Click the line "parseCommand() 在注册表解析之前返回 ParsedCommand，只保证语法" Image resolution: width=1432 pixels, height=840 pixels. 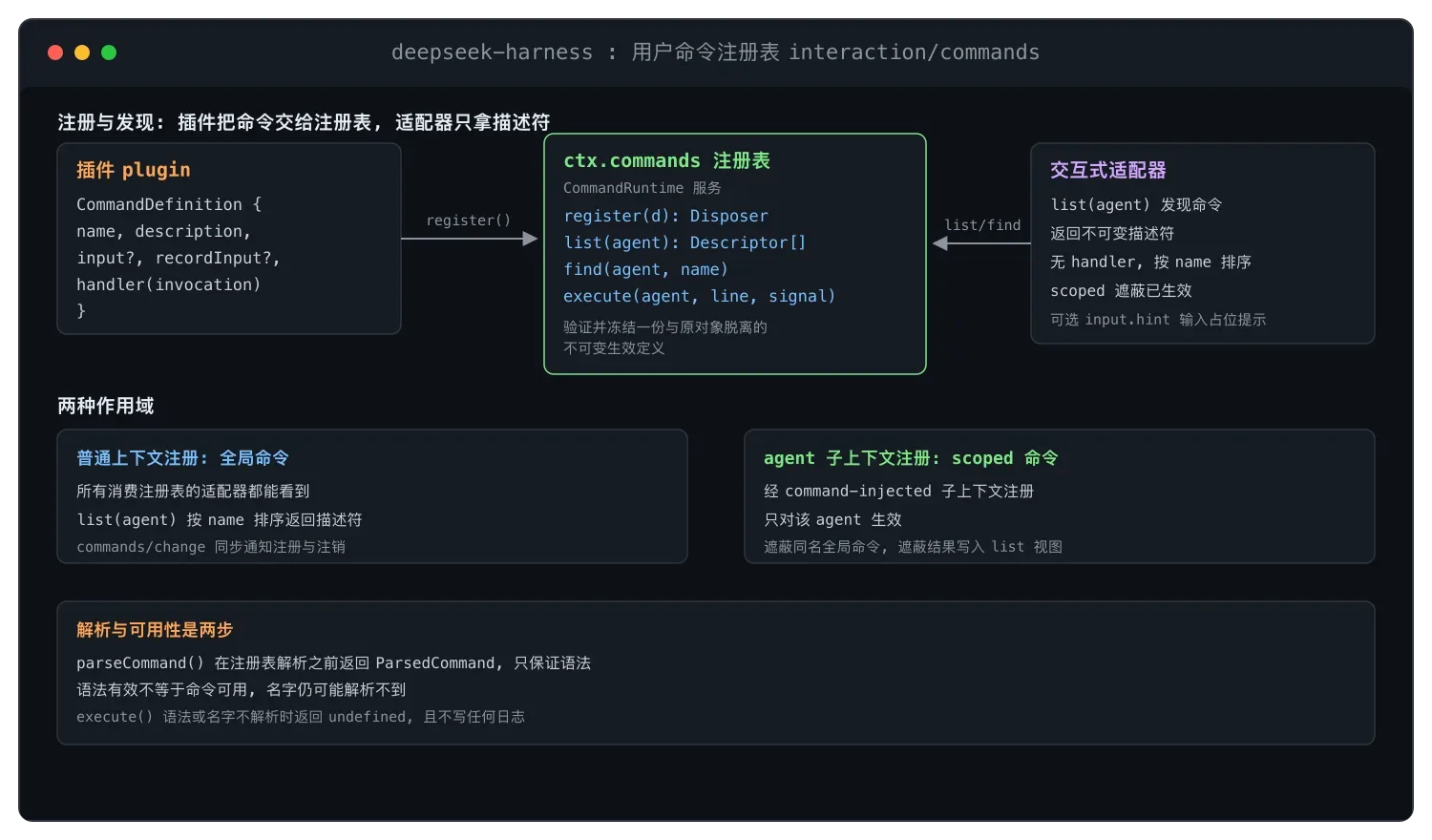point(334,662)
